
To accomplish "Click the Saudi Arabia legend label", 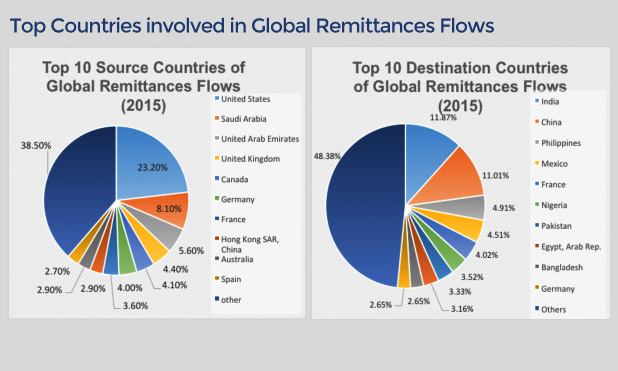I will point(244,119).
